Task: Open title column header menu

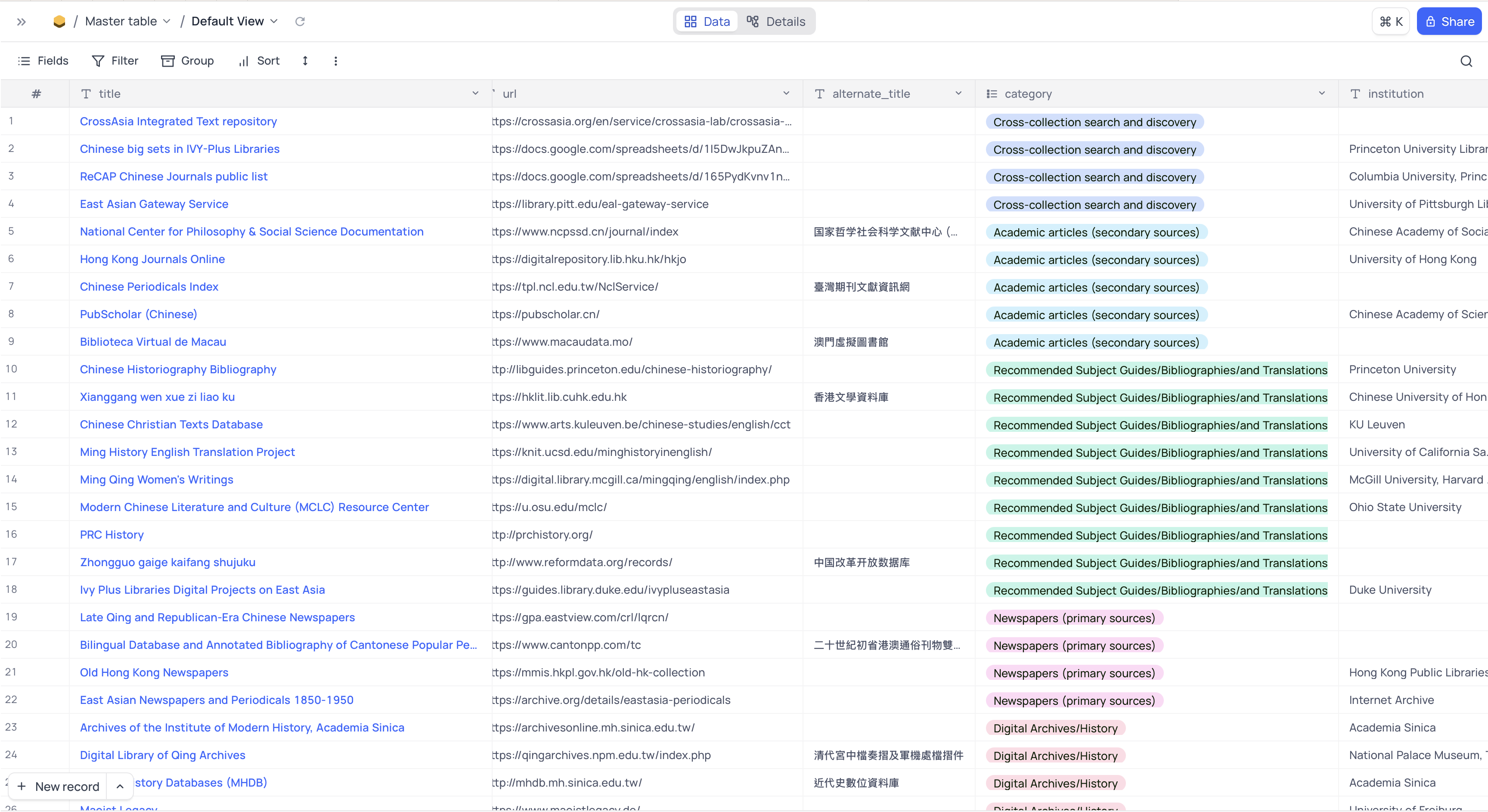Action: (x=475, y=93)
